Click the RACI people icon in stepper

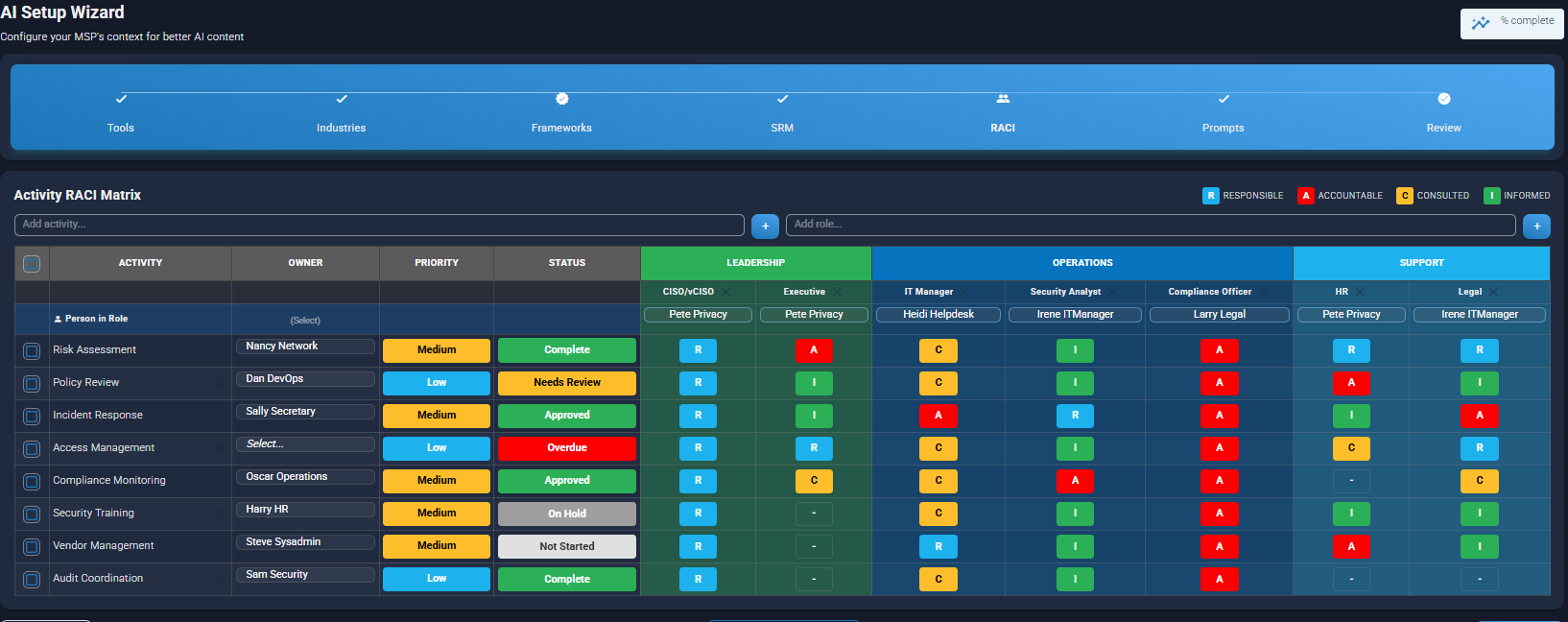tap(1003, 99)
